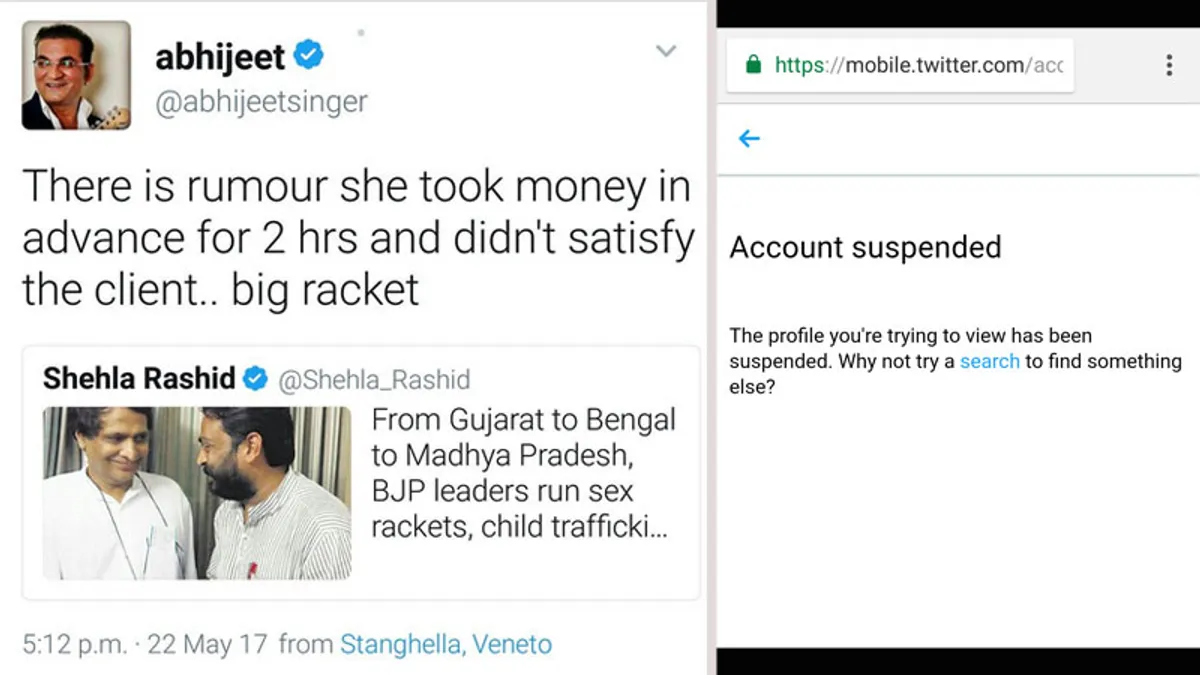Click @abhijeetsinger handle
The height and width of the screenshot is (675, 1200).
tap(262, 101)
